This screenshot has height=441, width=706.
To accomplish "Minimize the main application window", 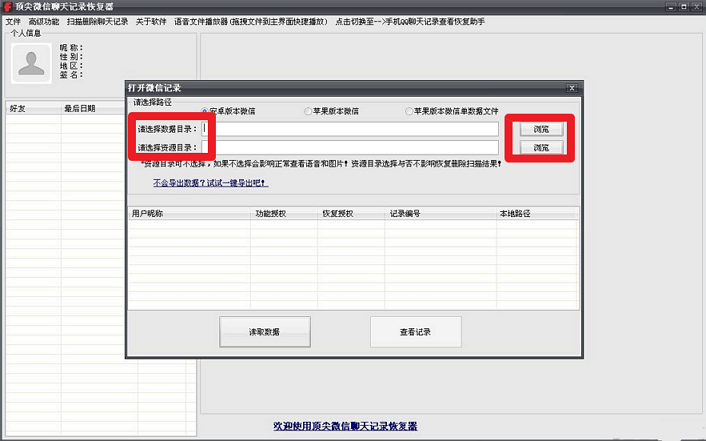I will (671, 7).
